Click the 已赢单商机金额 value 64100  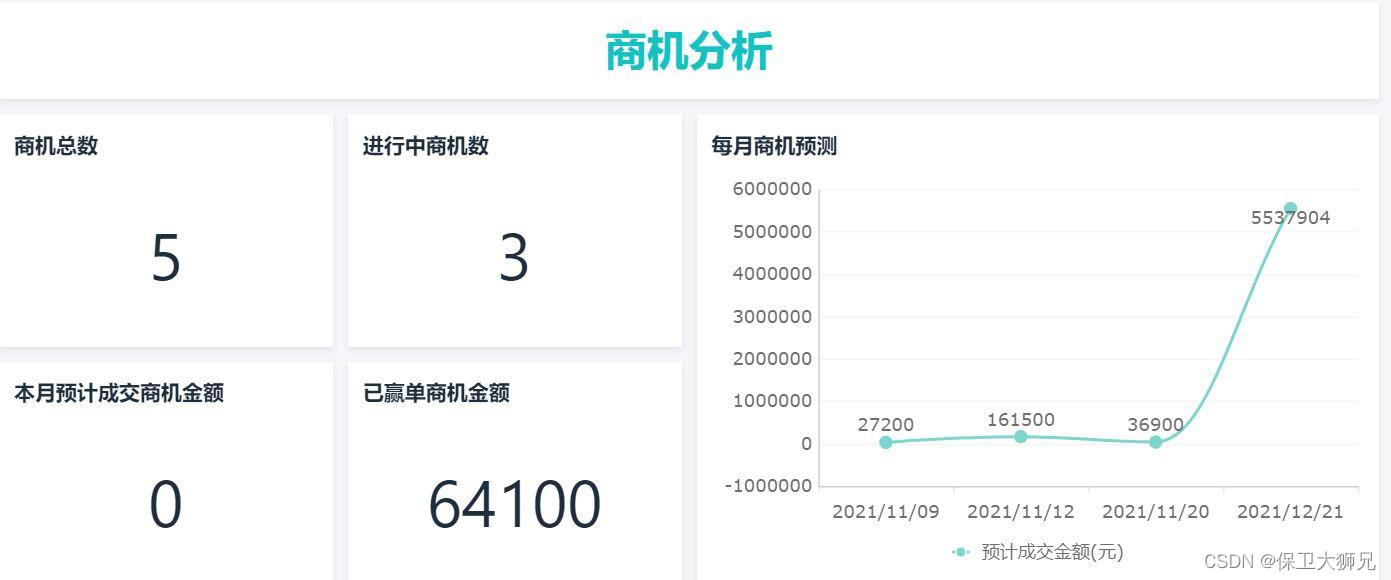coord(514,504)
